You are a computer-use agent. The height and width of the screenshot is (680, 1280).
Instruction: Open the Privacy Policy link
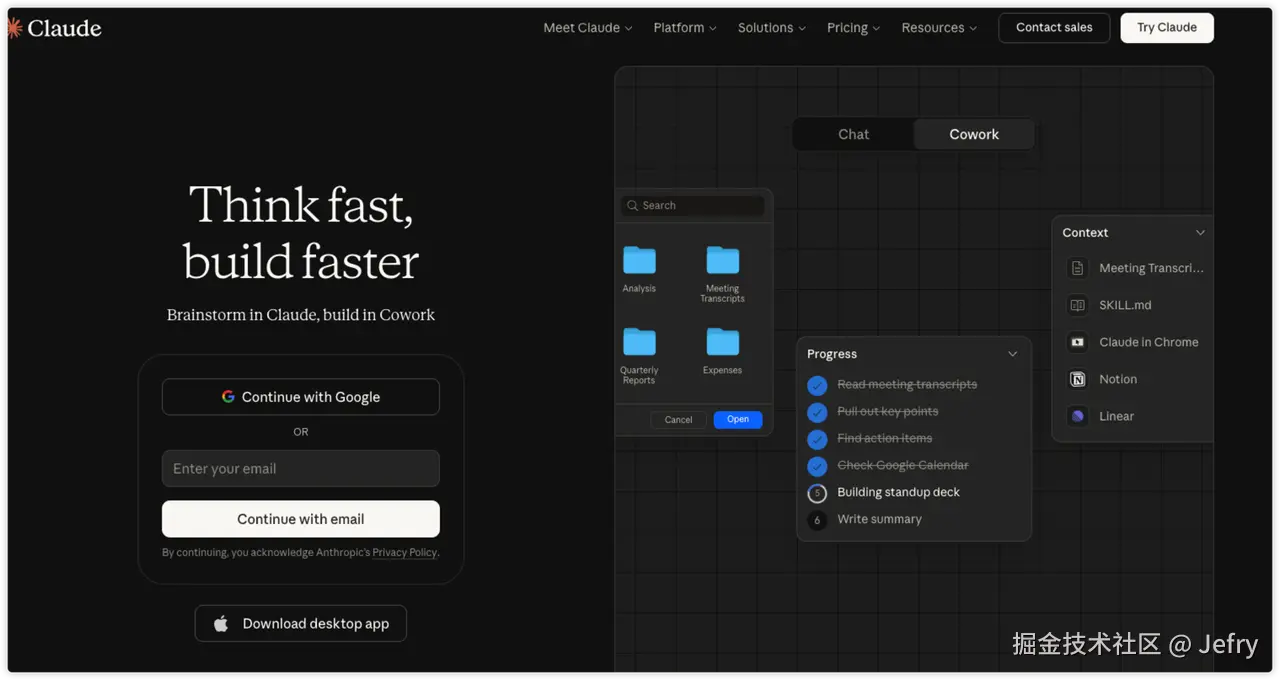(404, 552)
